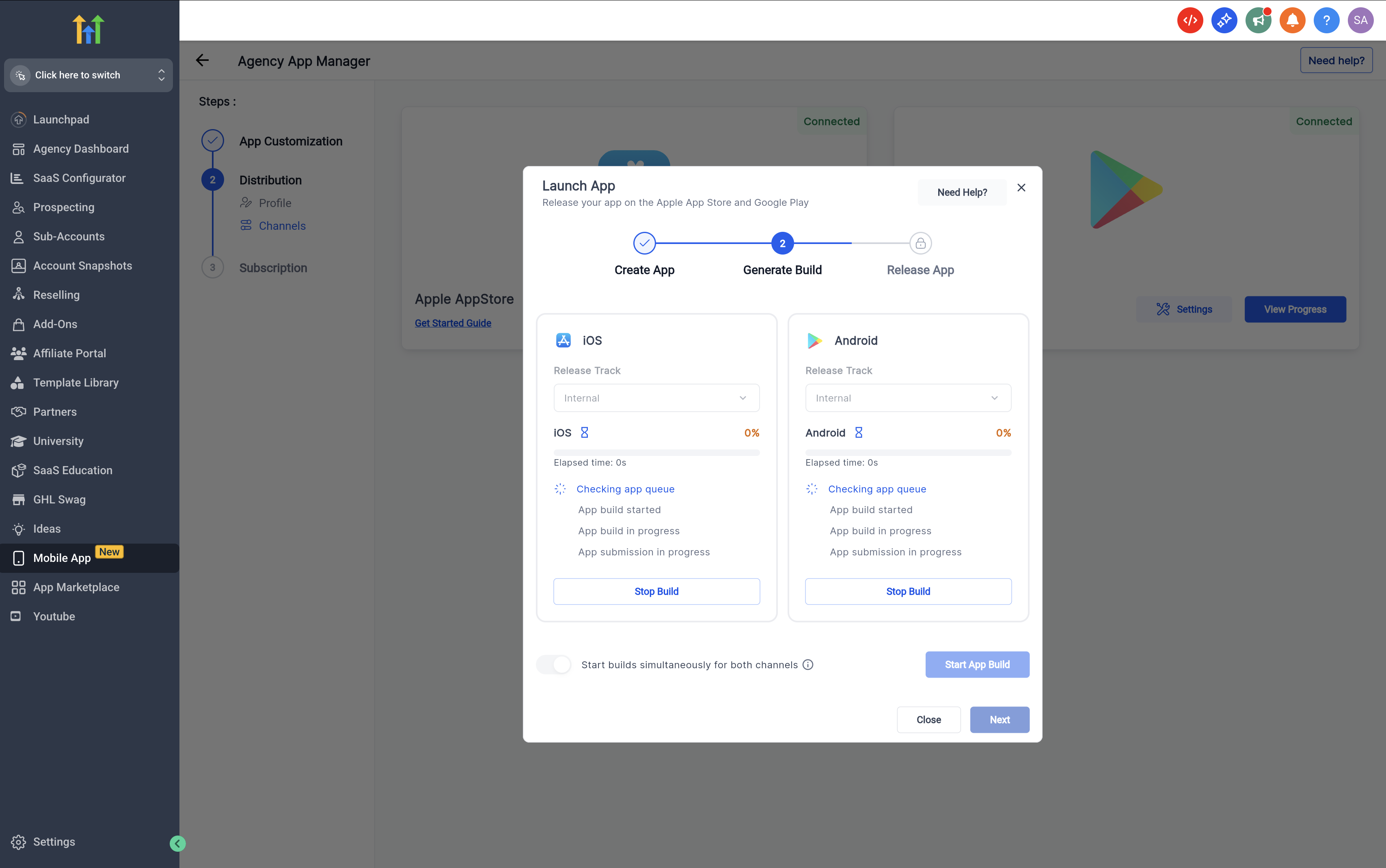This screenshot has width=1386, height=868.
Task: Select the Generate Build step circle
Action: tap(782, 244)
